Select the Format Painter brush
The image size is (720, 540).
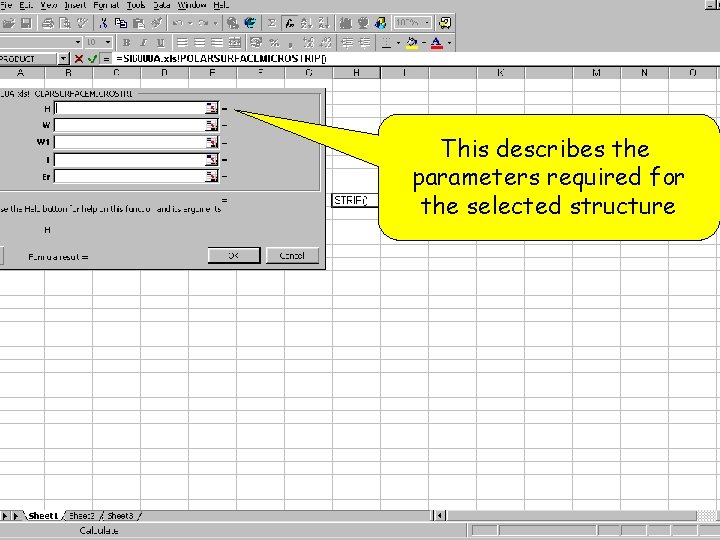[x=156, y=23]
